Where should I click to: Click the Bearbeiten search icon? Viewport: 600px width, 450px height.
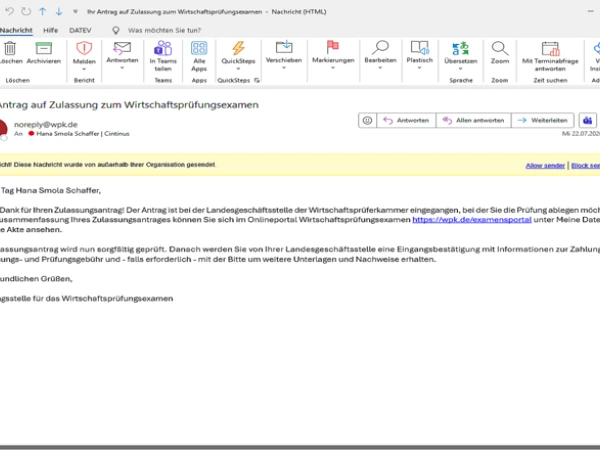380,47
